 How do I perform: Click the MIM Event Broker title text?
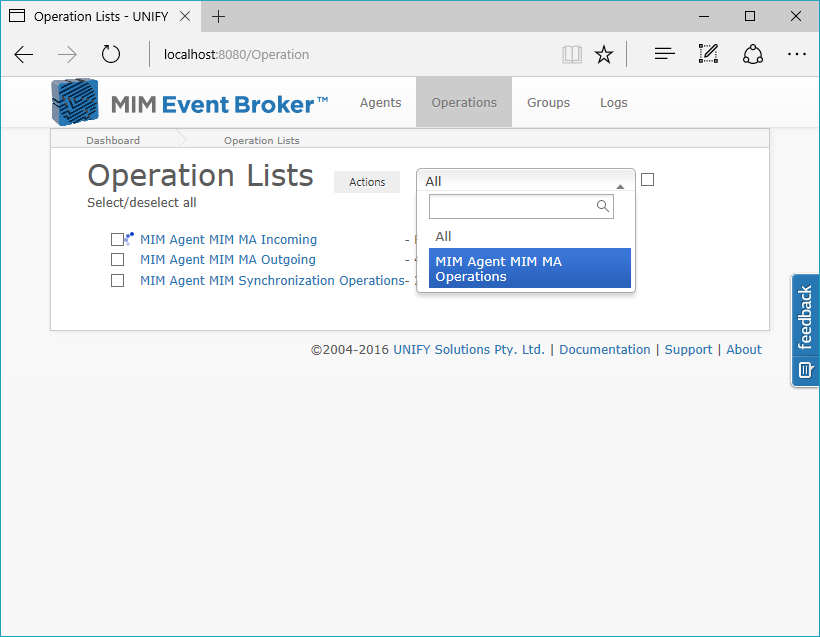(219, 104)
